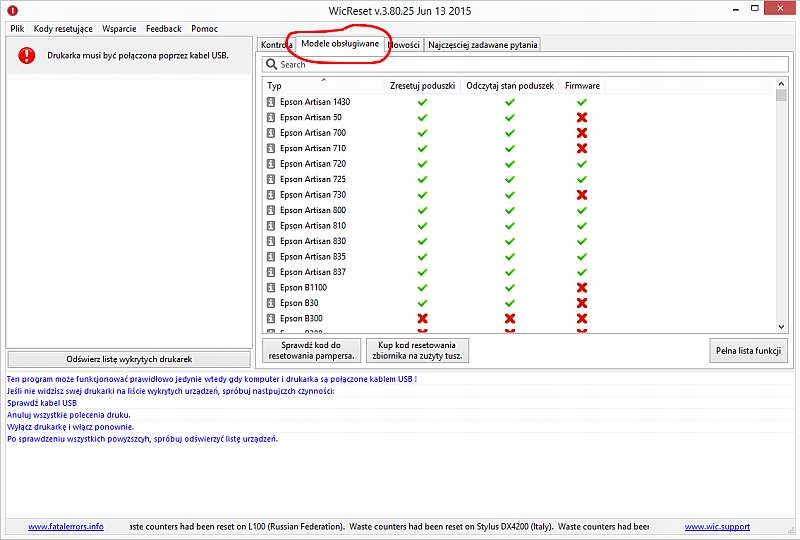Image resolution: width=800 pixels, height=540 pixels.
Task: Click the Odśwież listę wykrytych drukarek button
Action: click(129, 358)
